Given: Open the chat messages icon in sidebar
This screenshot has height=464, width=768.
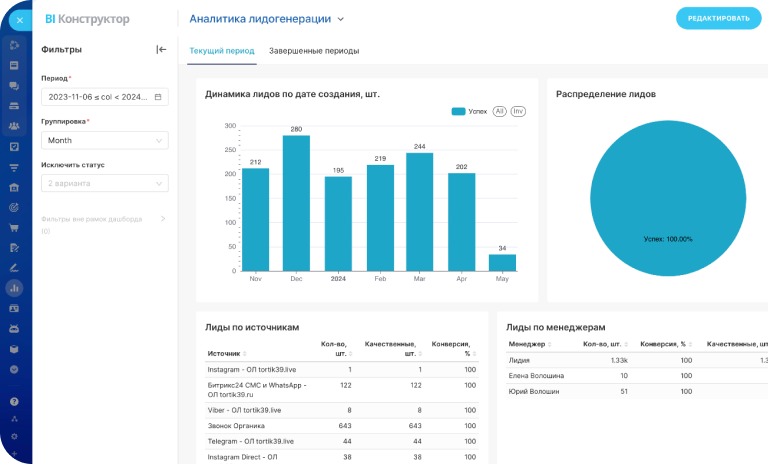Looking at the screenshot, I should (x=14, y=86).
